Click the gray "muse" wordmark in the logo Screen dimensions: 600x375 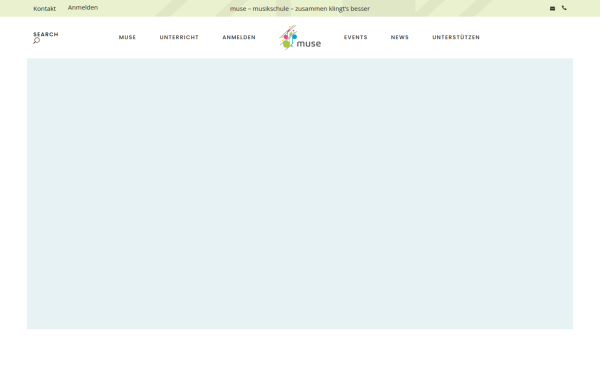pyautogui.click(x=309, y=44)
